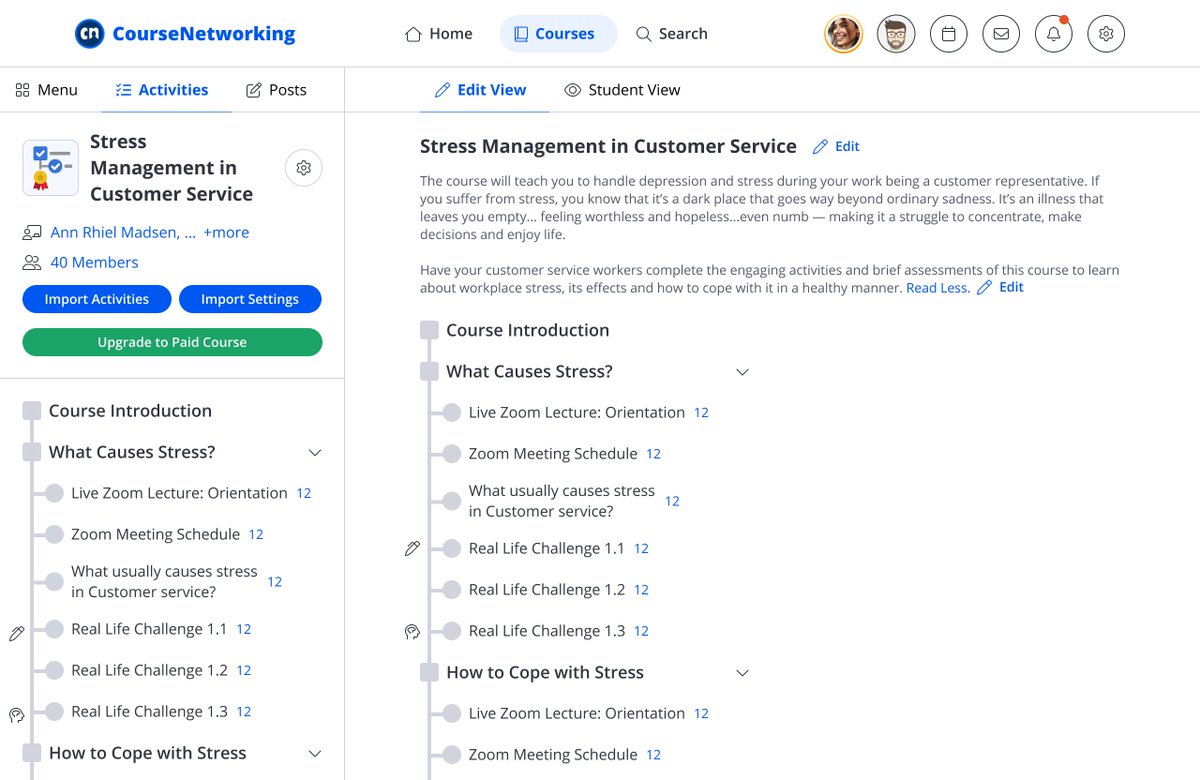This screenshot has width=1200, height=780.
Task: Select the Student View tab
Action: (x=622, y=90)
